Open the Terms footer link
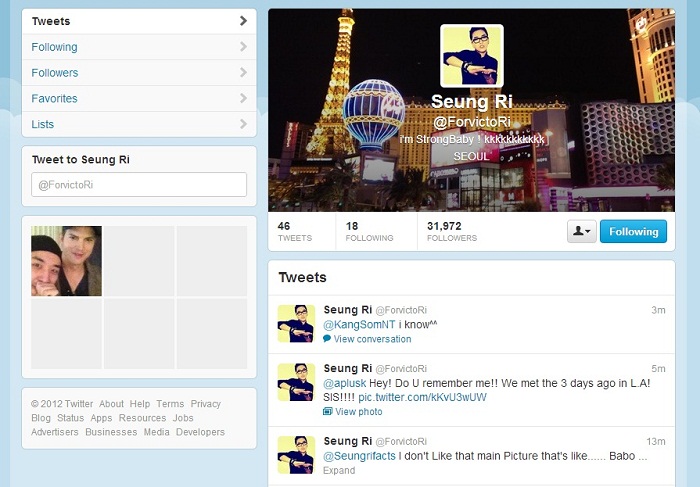Viewport: 700px width, 487px height. tap(170, 404)
